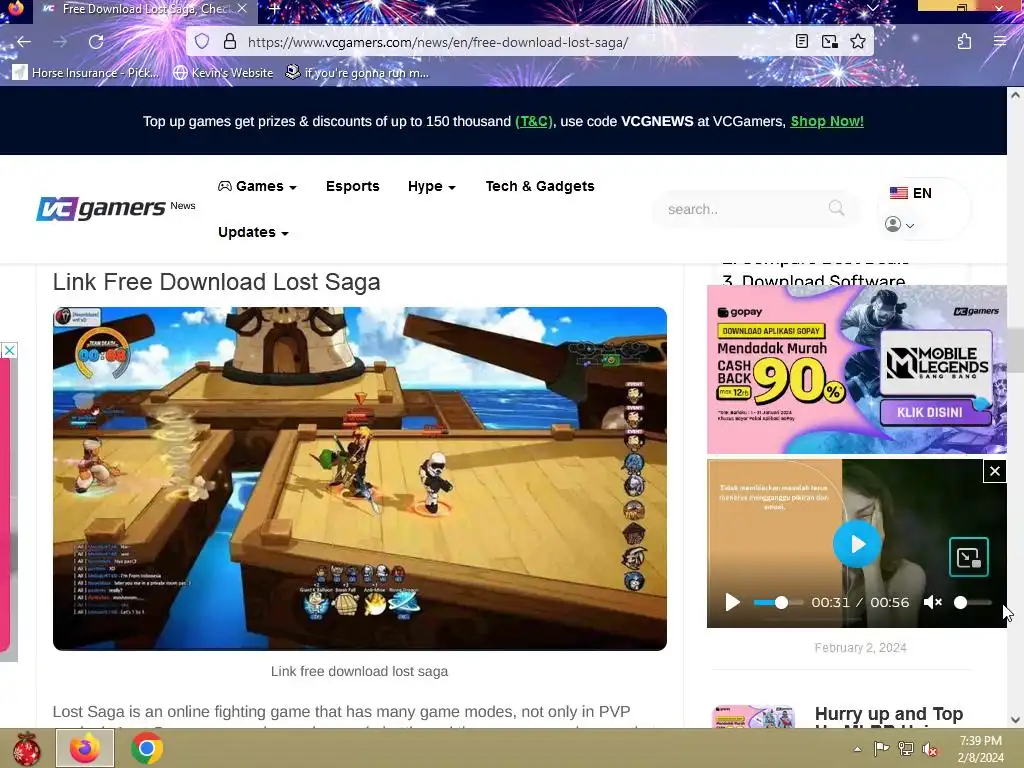The image size is (1024, 768).
Task: Bookmark this page with the star icon
Action: pos(857,42)
